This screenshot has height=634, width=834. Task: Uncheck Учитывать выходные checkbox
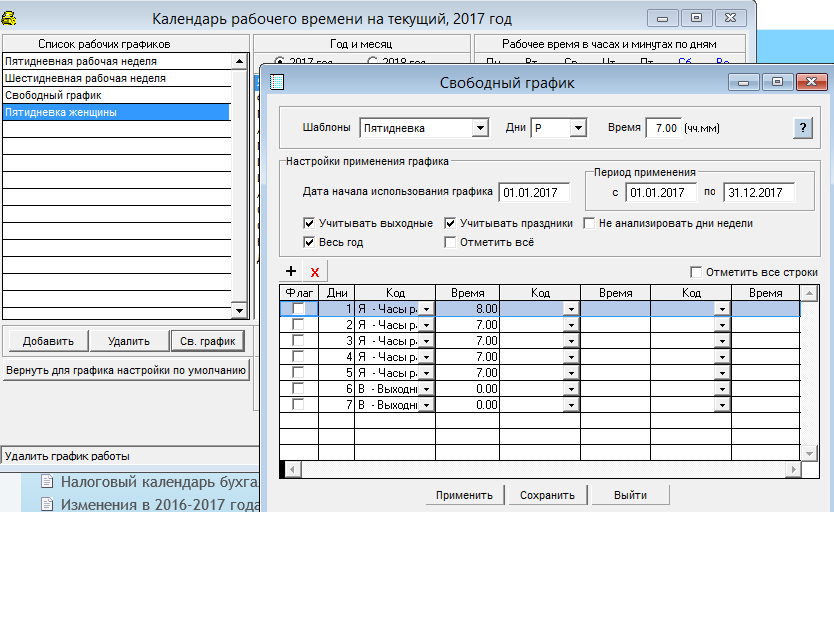click(310, 224)
